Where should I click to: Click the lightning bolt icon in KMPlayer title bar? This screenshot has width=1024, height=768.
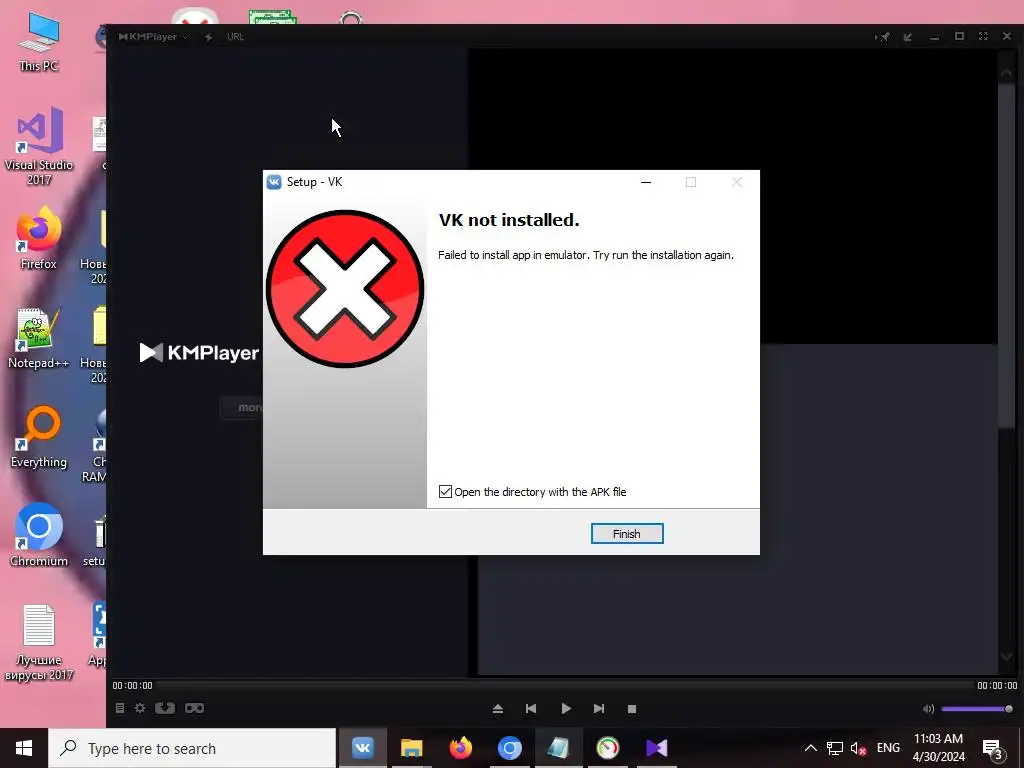point(208,37)
